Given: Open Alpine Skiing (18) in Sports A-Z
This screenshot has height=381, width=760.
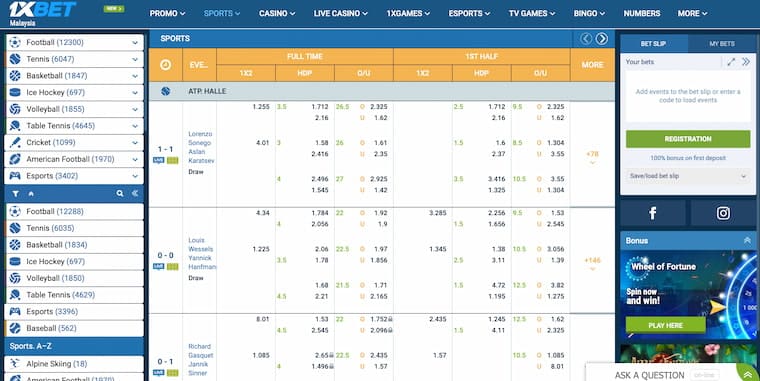Looking at the screenshot, I should coord(74,364).
